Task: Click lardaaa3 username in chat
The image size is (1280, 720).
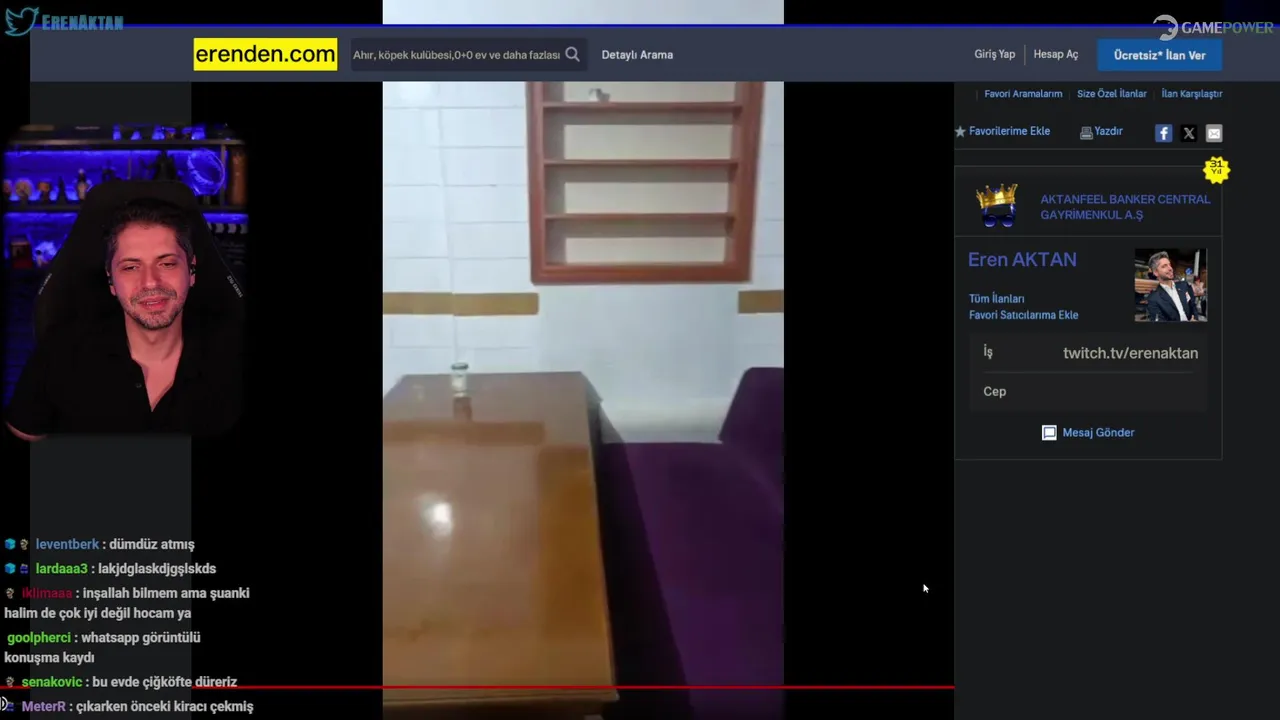Action: pos(61,569)
